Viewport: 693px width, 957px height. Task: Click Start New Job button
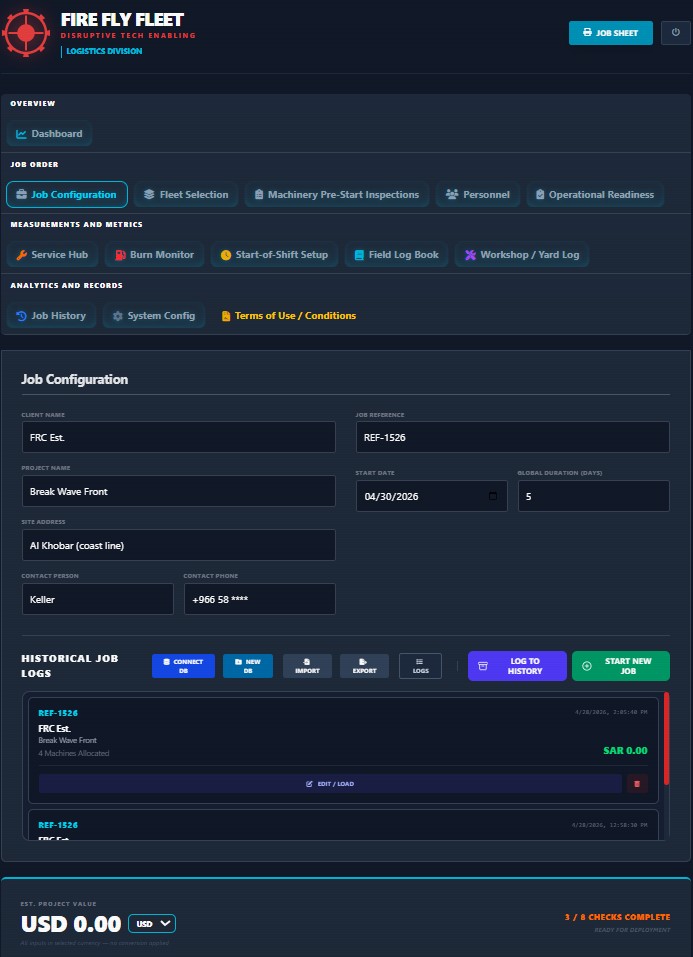click(621, 666)
